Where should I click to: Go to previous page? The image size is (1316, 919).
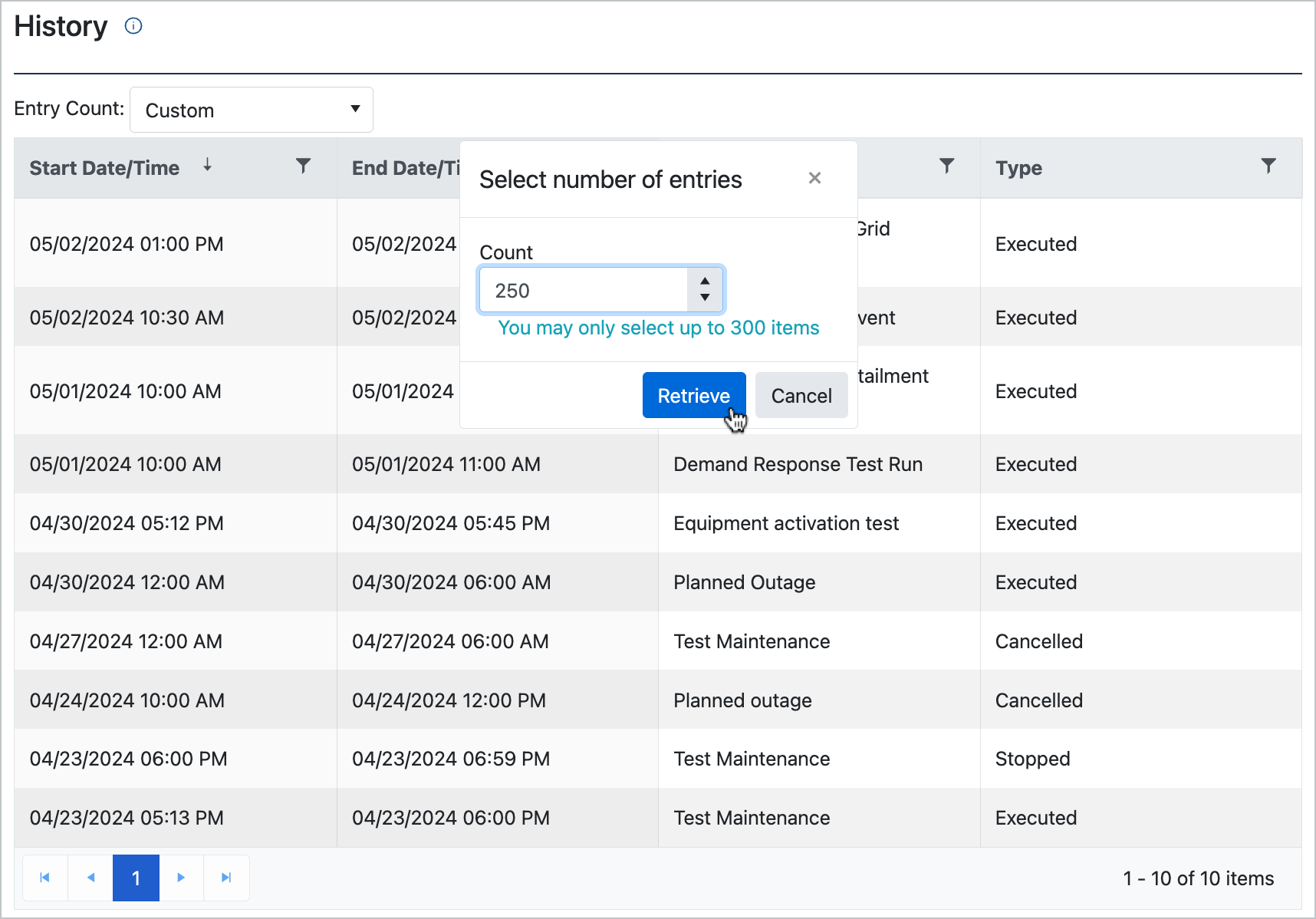[90, 878]
